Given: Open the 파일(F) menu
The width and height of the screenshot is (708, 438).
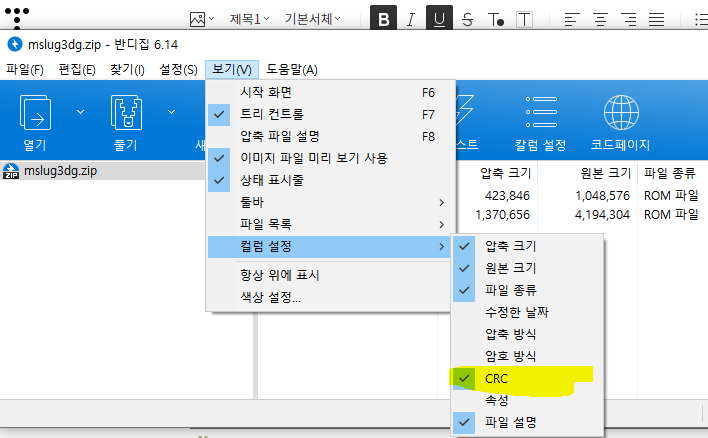Looking at the screenshot, I should [25, 70].
